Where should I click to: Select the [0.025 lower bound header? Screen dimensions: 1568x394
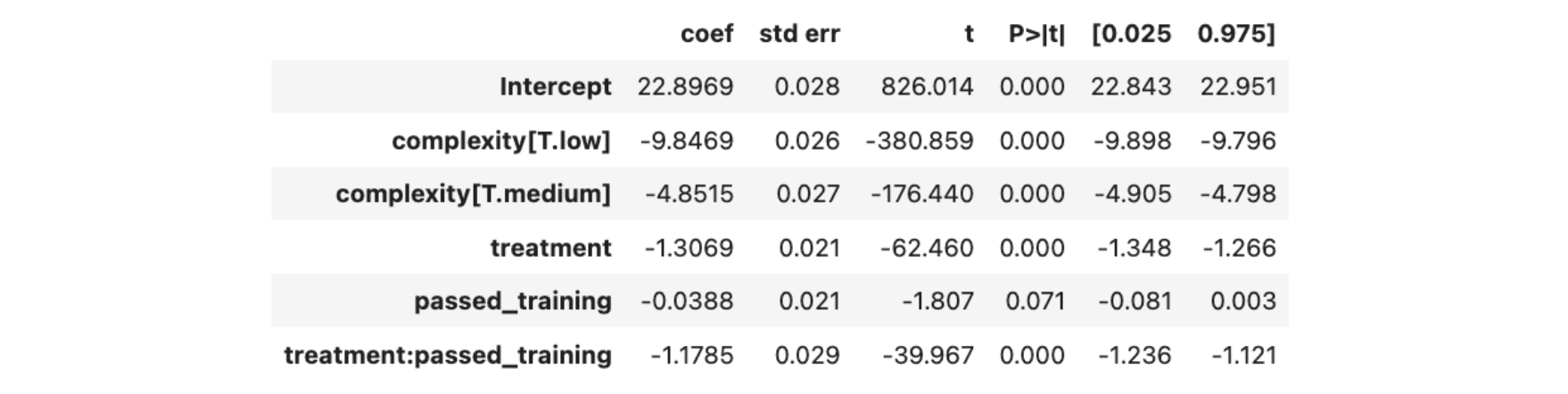point(1131,34)
